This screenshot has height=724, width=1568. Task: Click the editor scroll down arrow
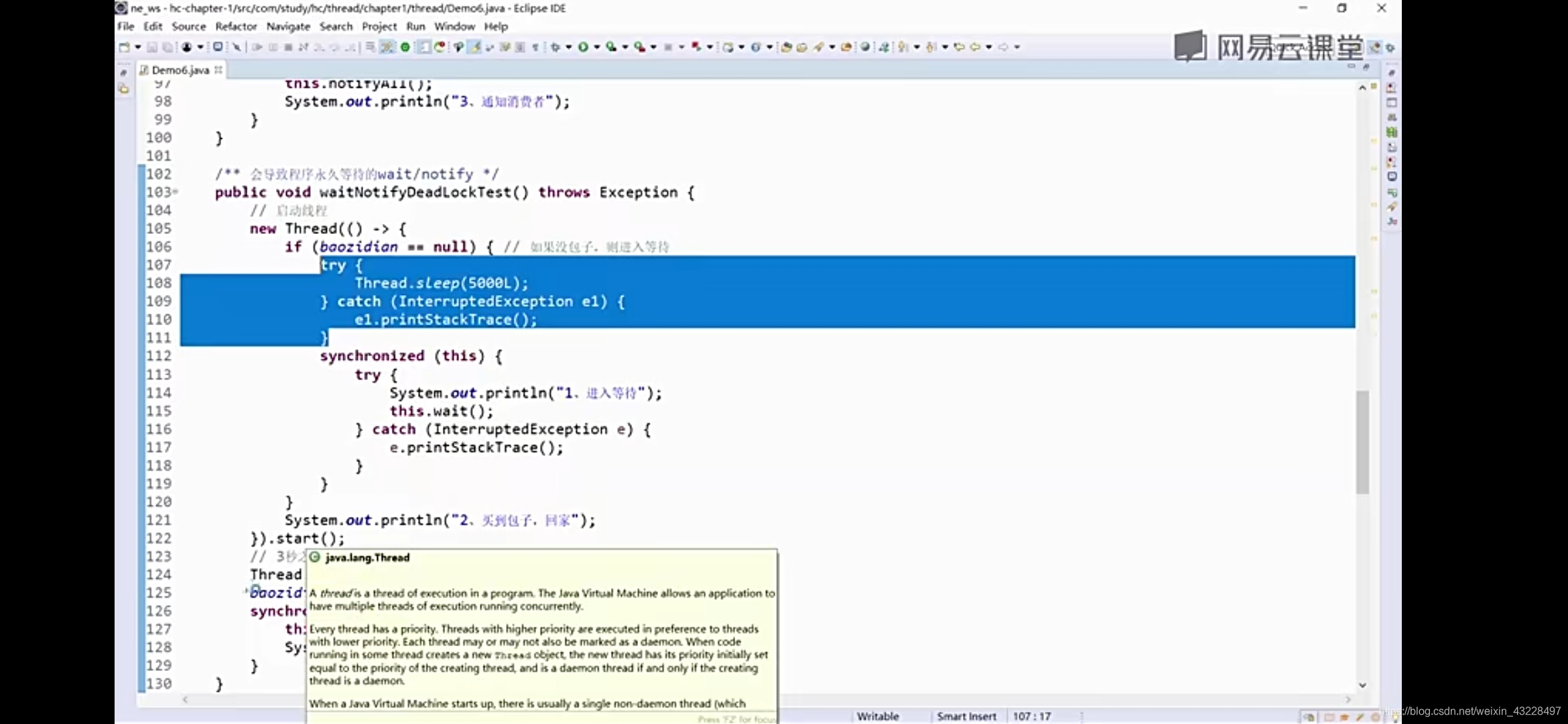[1362, 684]
